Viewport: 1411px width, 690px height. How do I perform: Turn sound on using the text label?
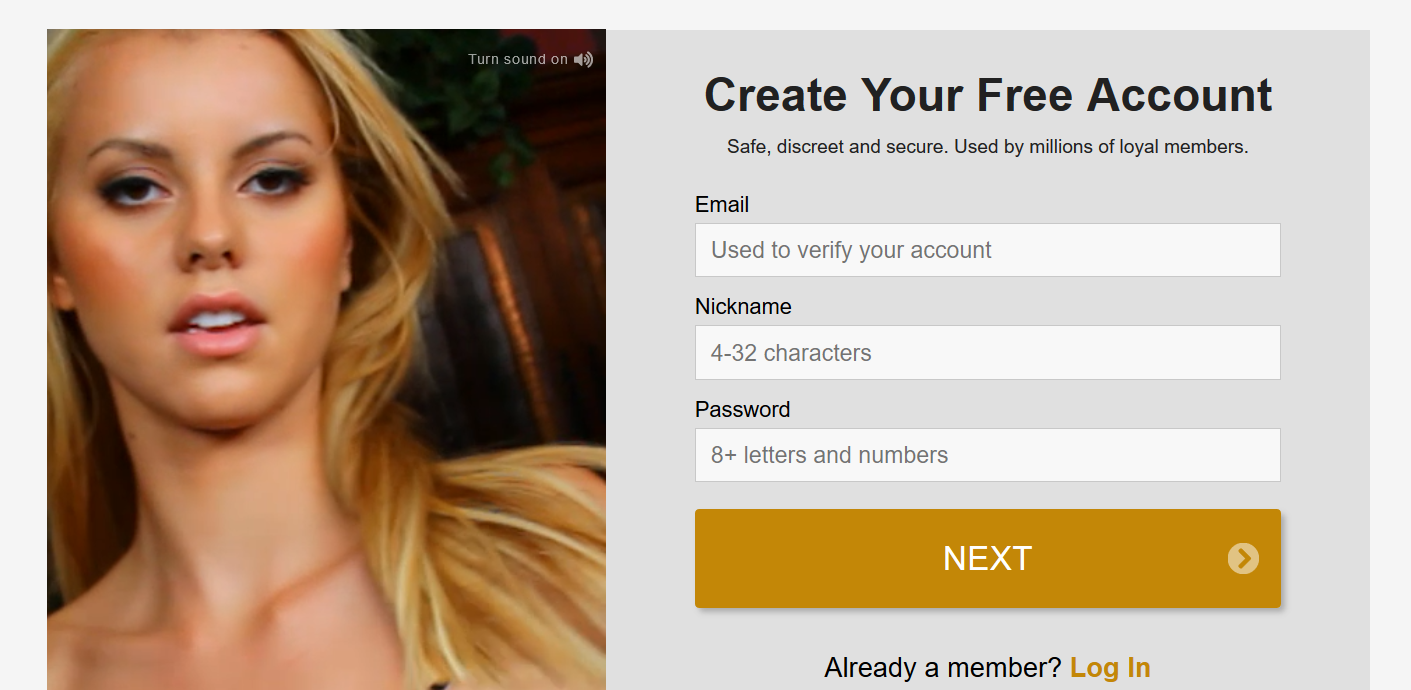click(518, 59)
